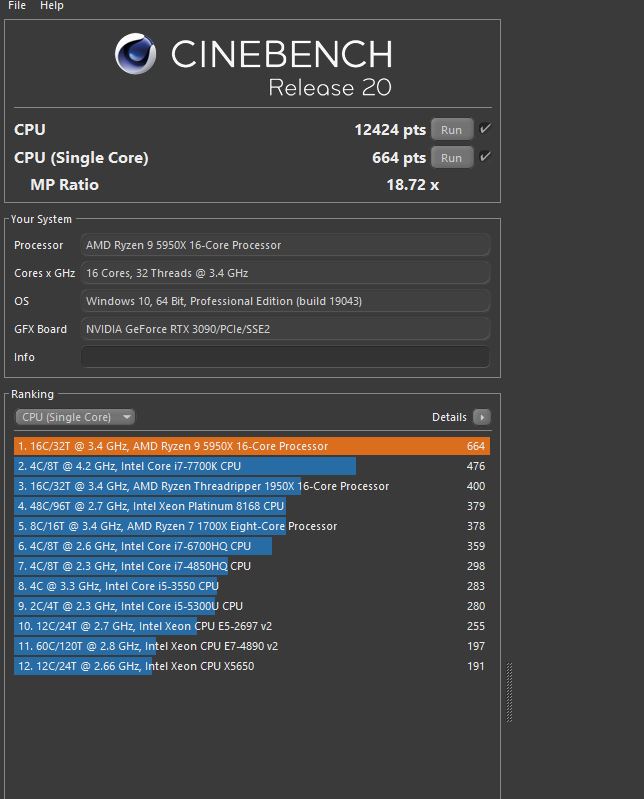Viewport: 644px width, 799px height.
Task: Click the Processor name field
Action: (285, 245)
